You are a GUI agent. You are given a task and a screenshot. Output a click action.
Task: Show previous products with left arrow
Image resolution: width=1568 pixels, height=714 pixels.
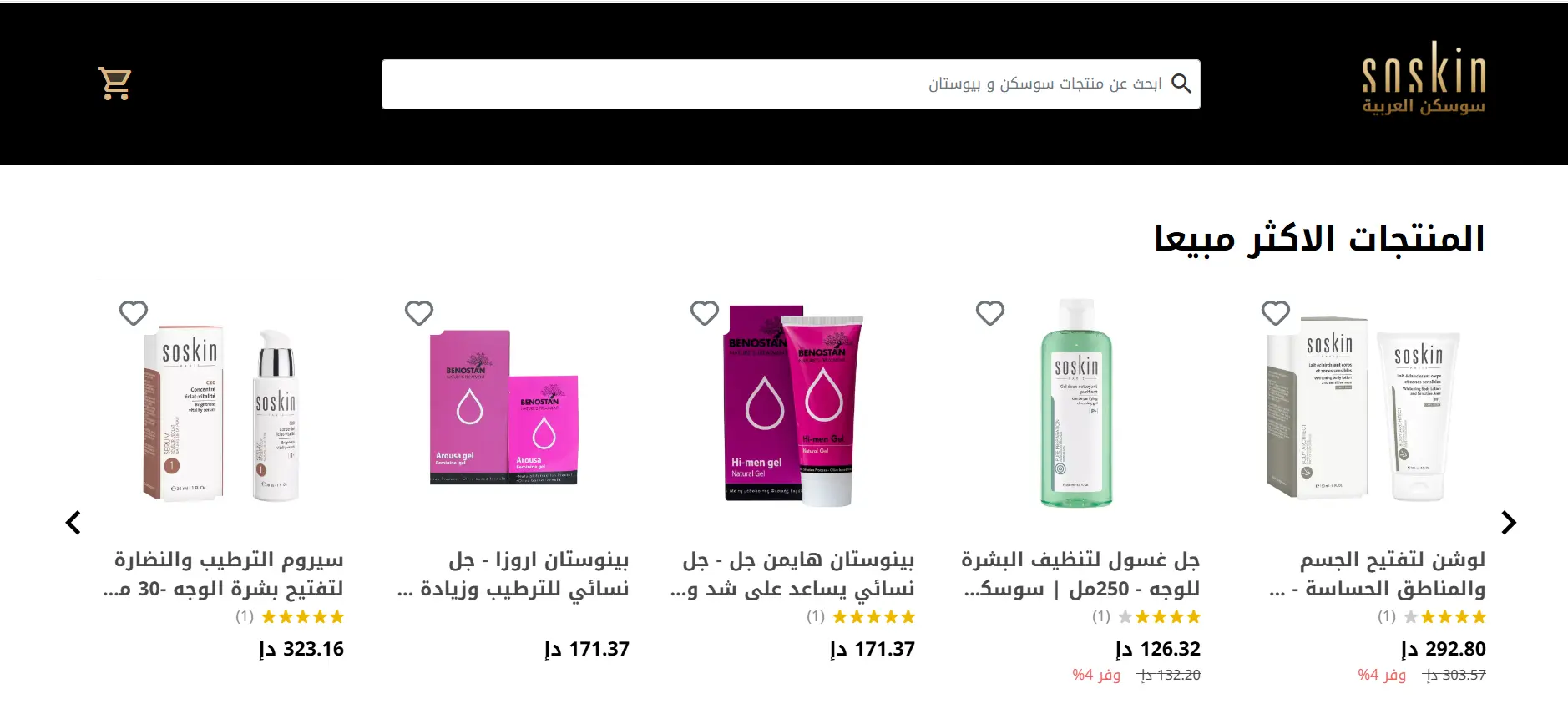click(x=73, y=523)
